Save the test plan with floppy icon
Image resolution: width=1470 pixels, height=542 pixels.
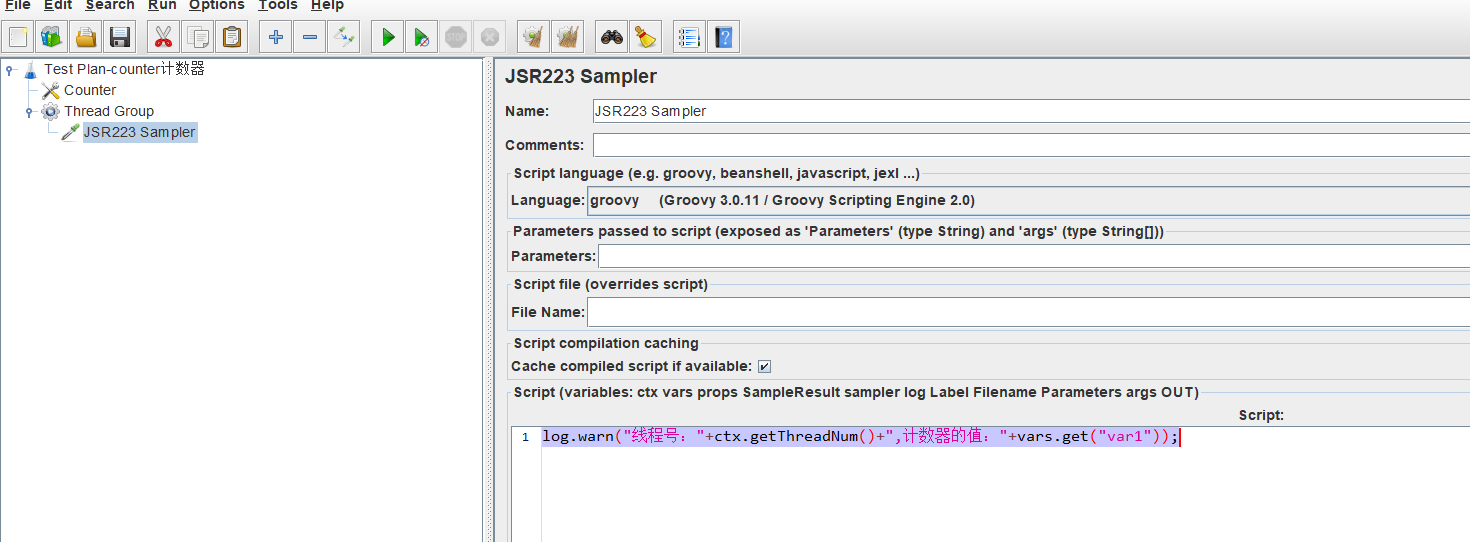click(x=120, y=38)
